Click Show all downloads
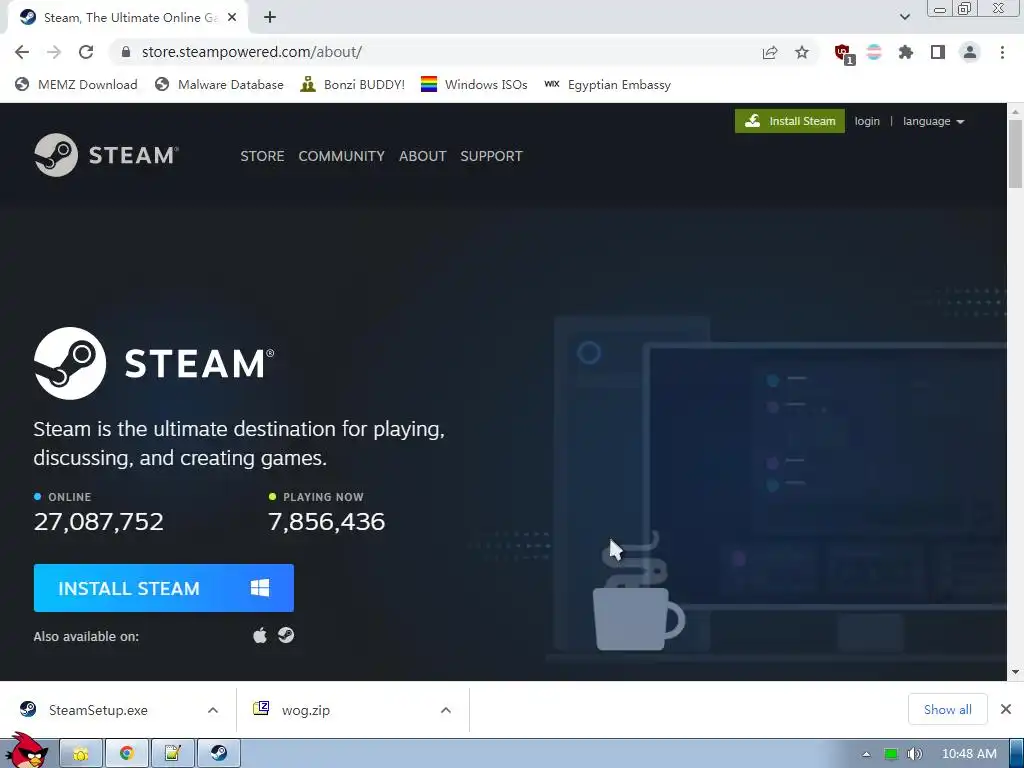The image size is (1024, 768). pyautogui.click(x=947, y=709)
